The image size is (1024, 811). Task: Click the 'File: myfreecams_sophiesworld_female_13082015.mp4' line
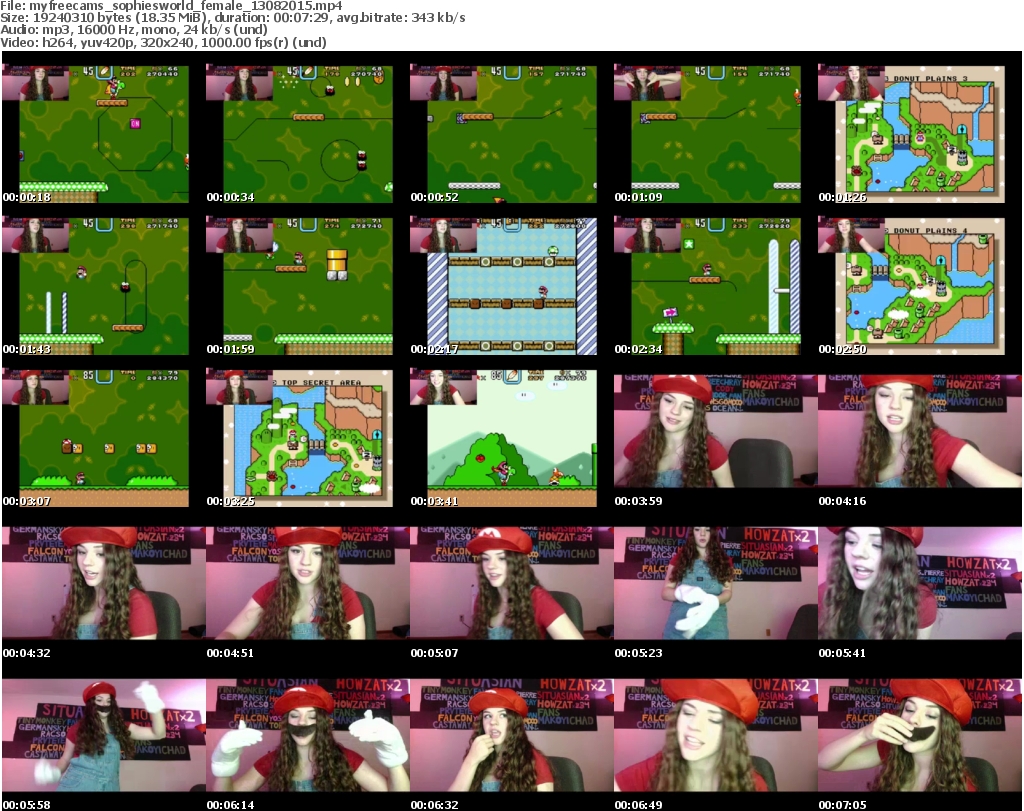tap(171, 6)
